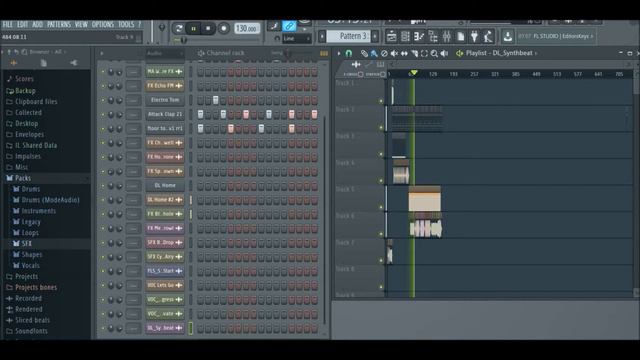The image size is (640, 360).
Task: Click the Electro Tom channel button
Action: click(x=165, y=100)
